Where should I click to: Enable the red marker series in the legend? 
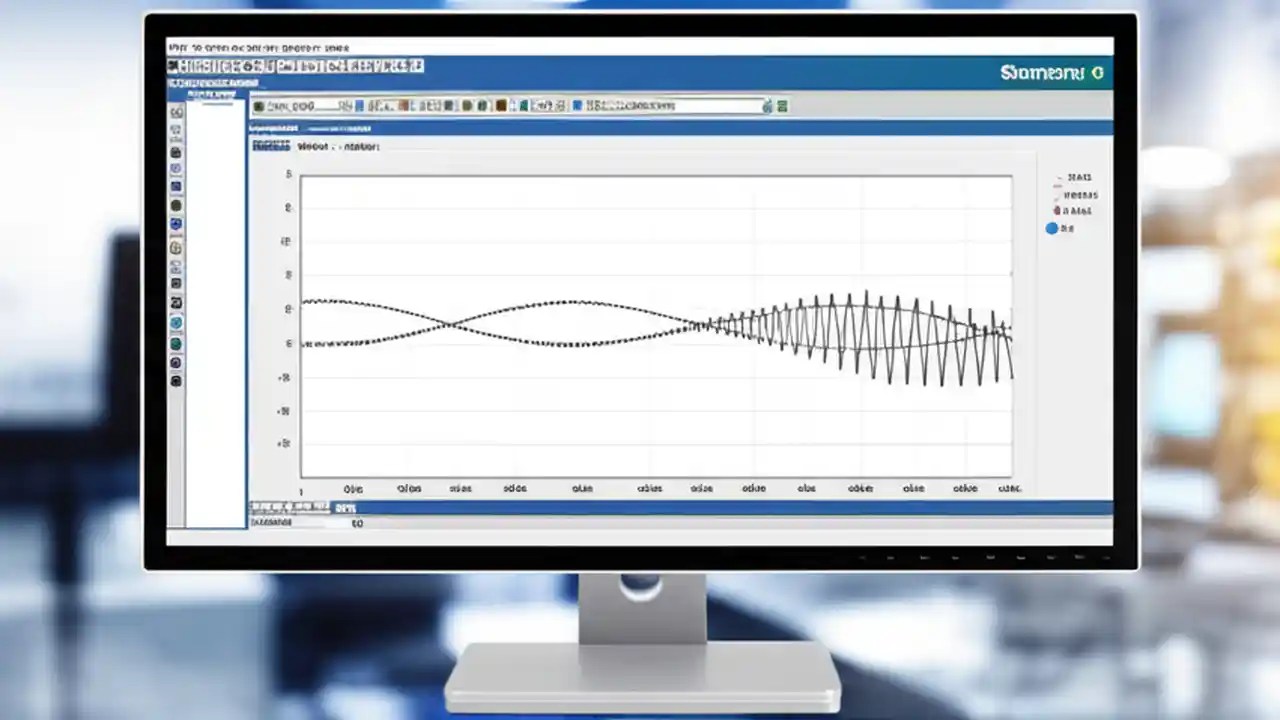(x=1057, y=211)
